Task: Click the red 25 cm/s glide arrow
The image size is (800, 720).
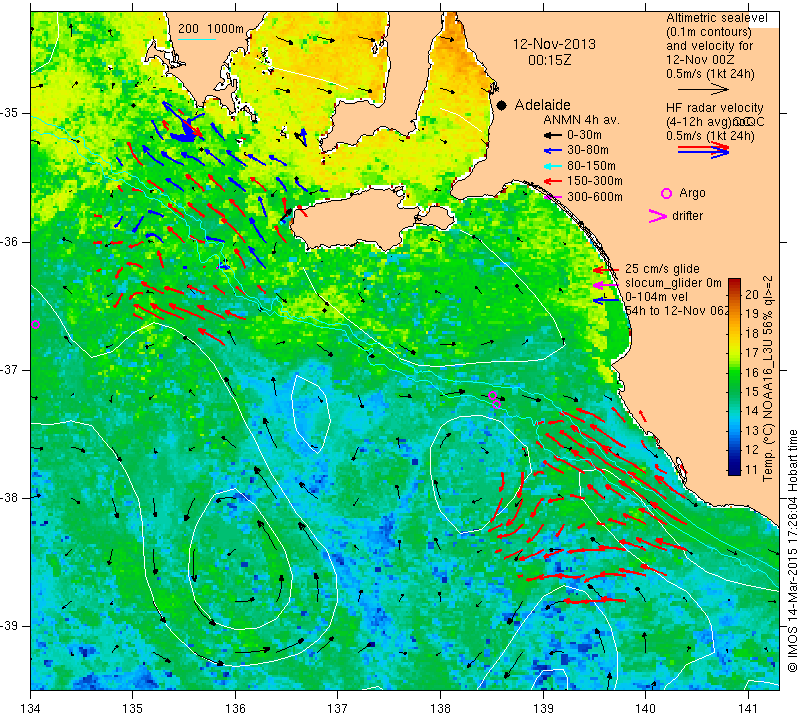Action: [606, 270]
